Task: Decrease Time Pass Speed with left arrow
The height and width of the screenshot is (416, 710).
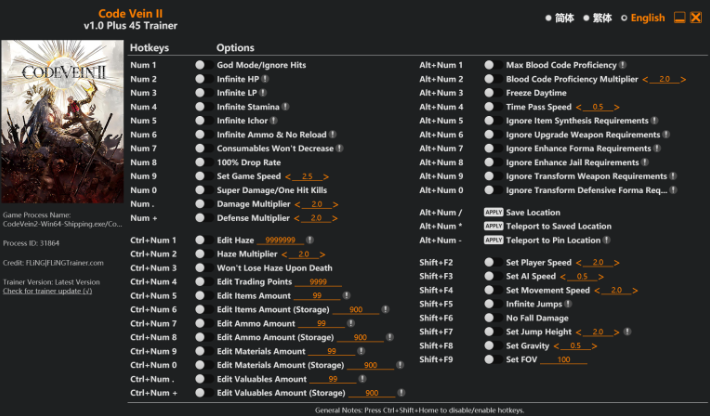Action: coord(579,107)
